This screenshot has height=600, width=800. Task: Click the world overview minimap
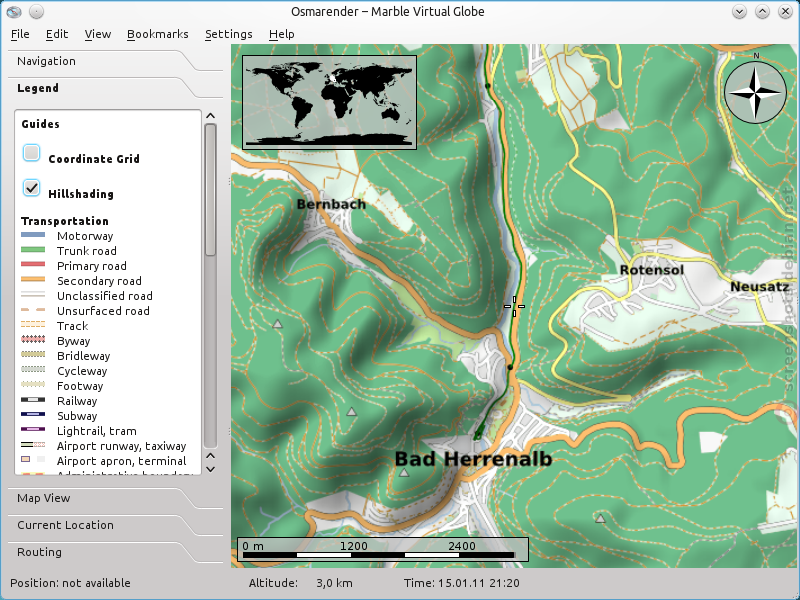330,103
